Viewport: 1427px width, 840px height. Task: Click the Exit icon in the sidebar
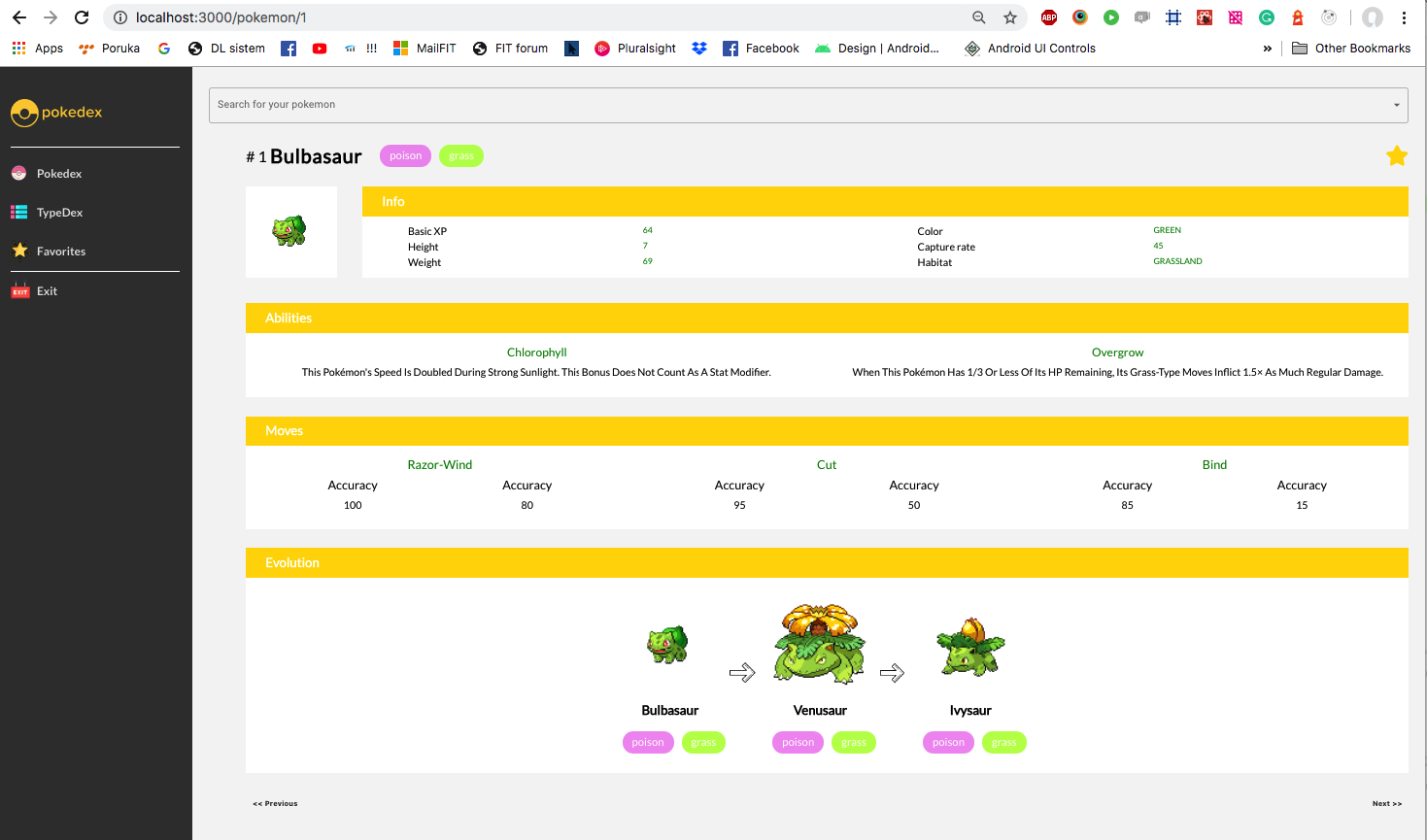click(19, 290)
